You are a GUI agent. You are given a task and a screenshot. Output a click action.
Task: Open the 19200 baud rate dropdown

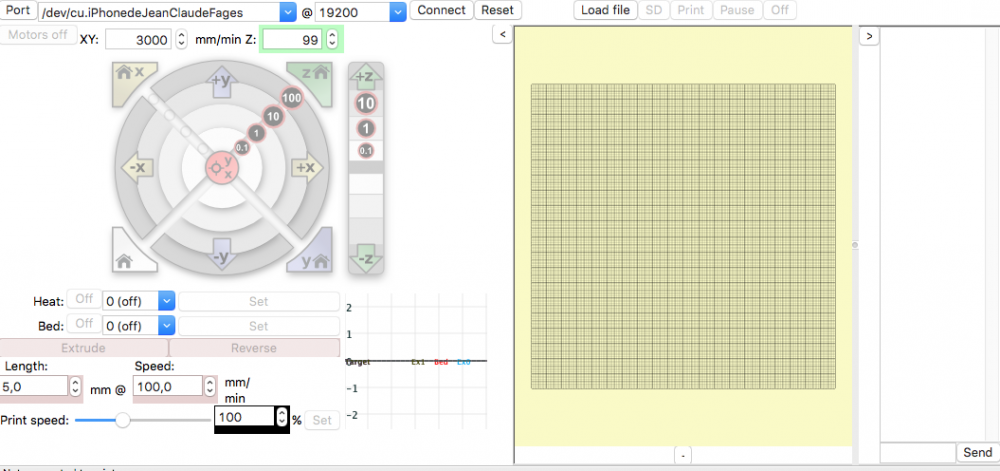pyautogui.click(x=398, y=11)
